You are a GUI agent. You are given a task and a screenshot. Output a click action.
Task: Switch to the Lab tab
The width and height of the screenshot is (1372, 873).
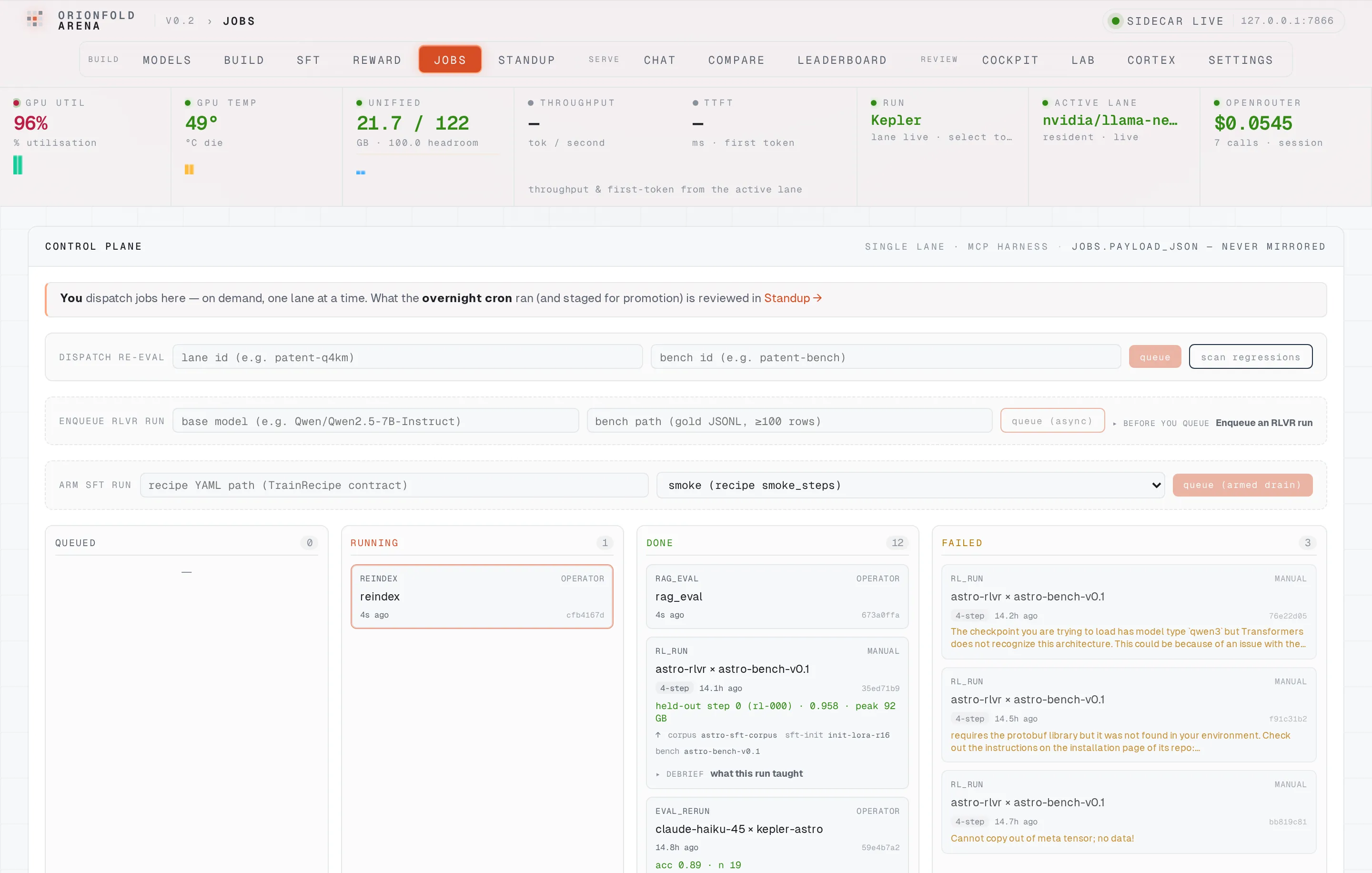point(1082,60)
